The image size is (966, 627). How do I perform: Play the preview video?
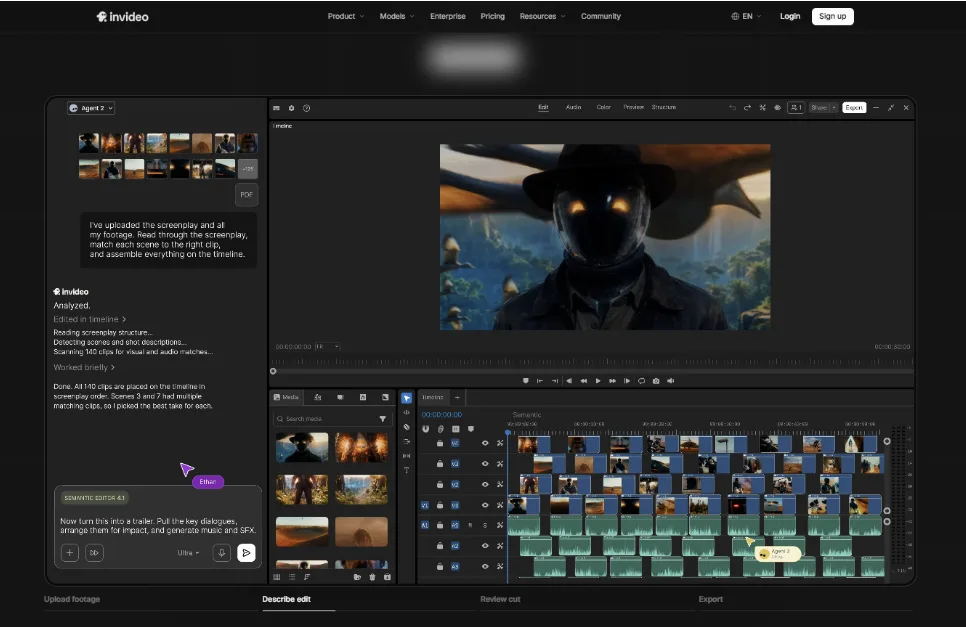point(598,381)
